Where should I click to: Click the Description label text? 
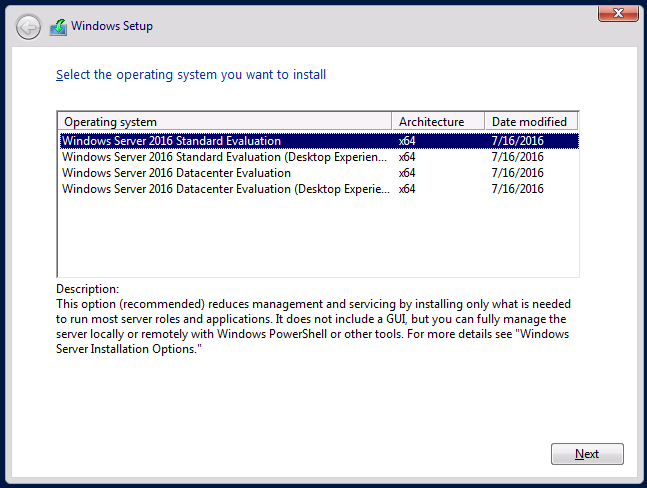(87, 289)
